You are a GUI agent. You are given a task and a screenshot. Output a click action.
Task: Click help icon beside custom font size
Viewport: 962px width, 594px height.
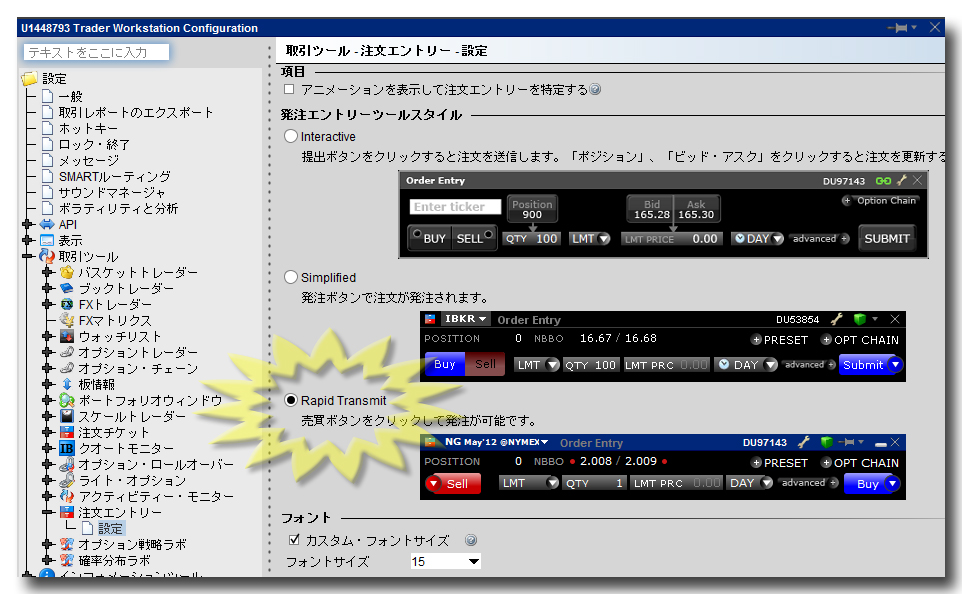[471, 540]
